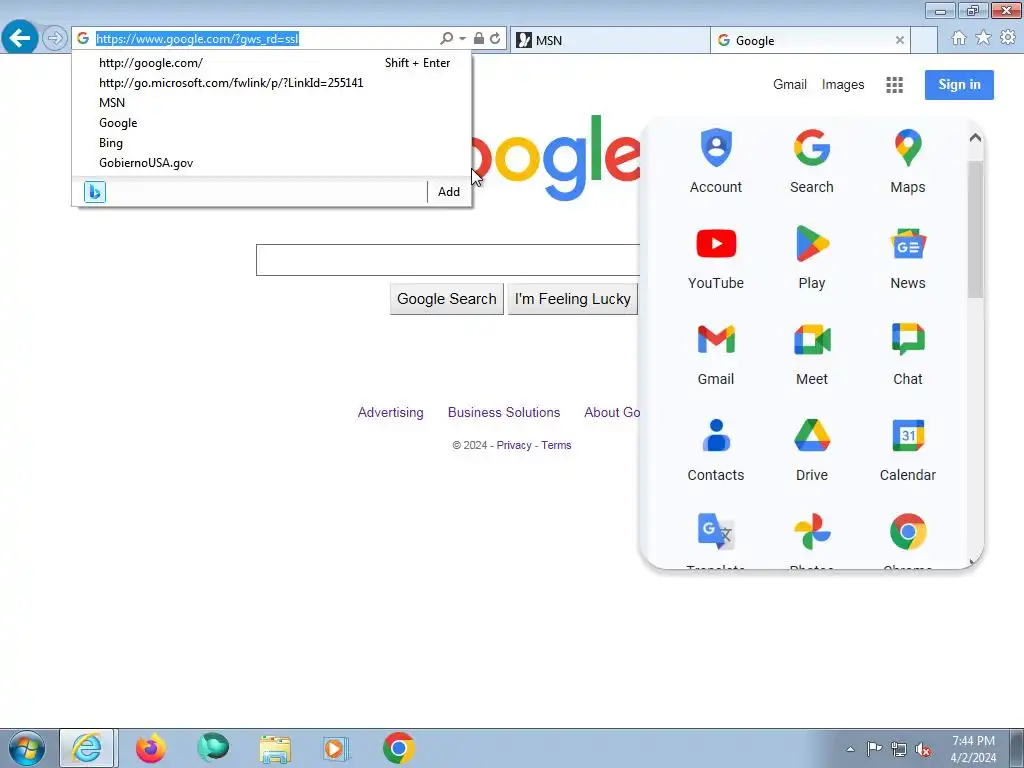Open Account in the apps panel
Image resolution: width=1024 pixels, height=768 pixels.
(x=716, y=161)
